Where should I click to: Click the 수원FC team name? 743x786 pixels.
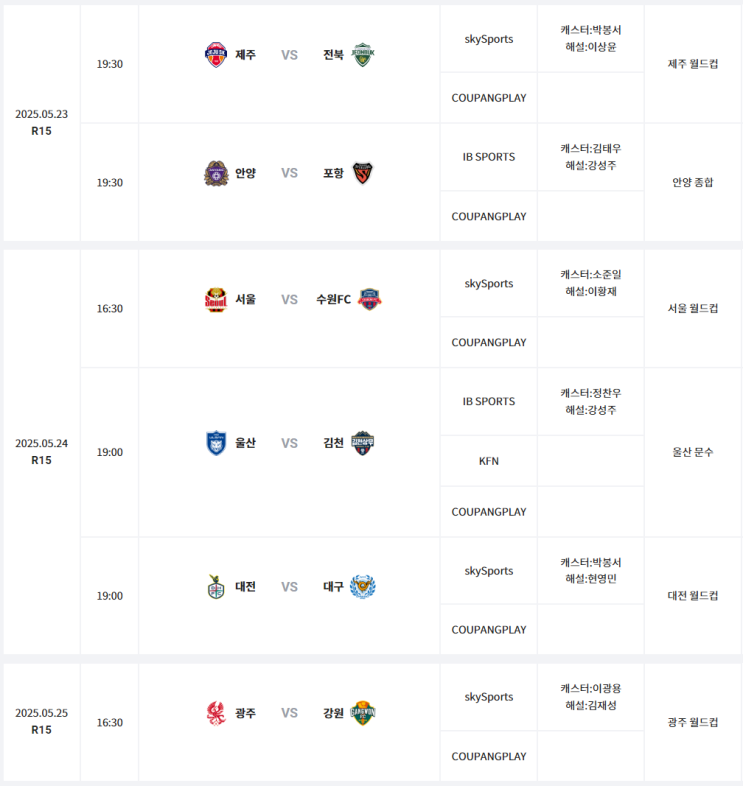(333, 300)
